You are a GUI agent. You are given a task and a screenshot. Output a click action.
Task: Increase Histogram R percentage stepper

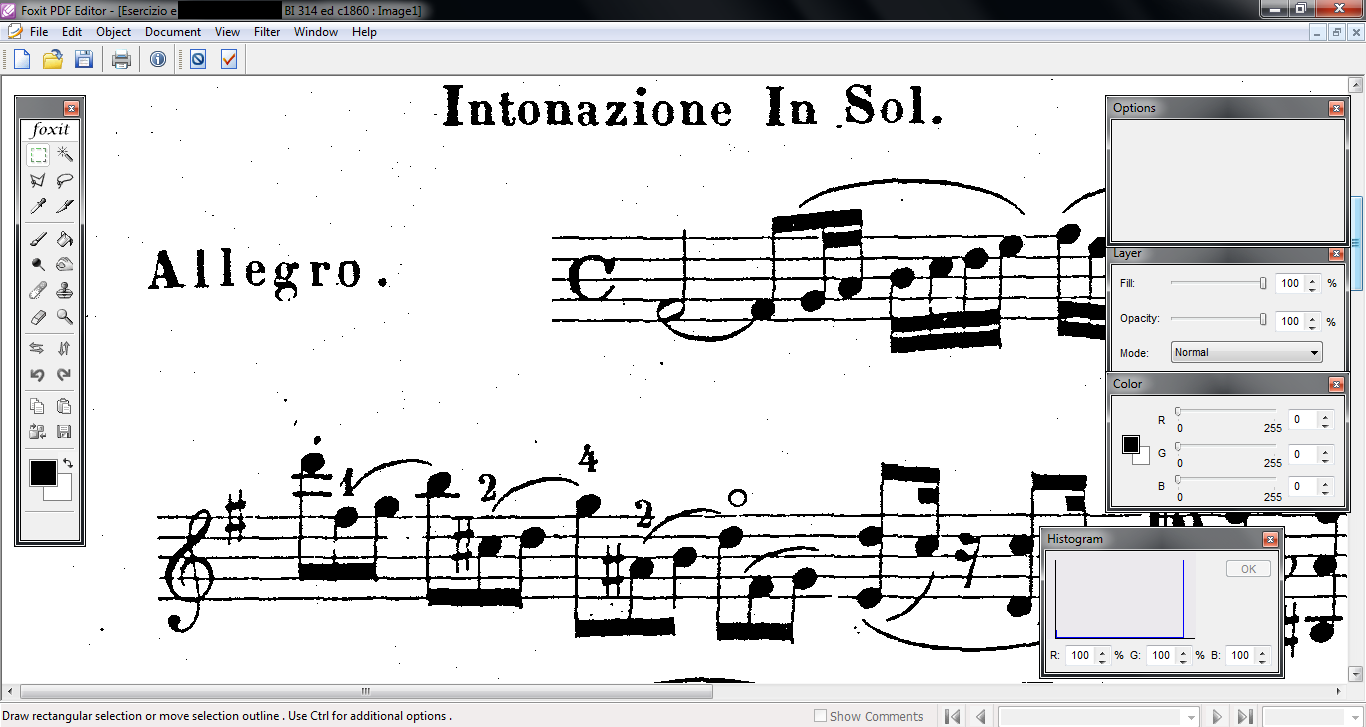click(x=1102, y=652)
